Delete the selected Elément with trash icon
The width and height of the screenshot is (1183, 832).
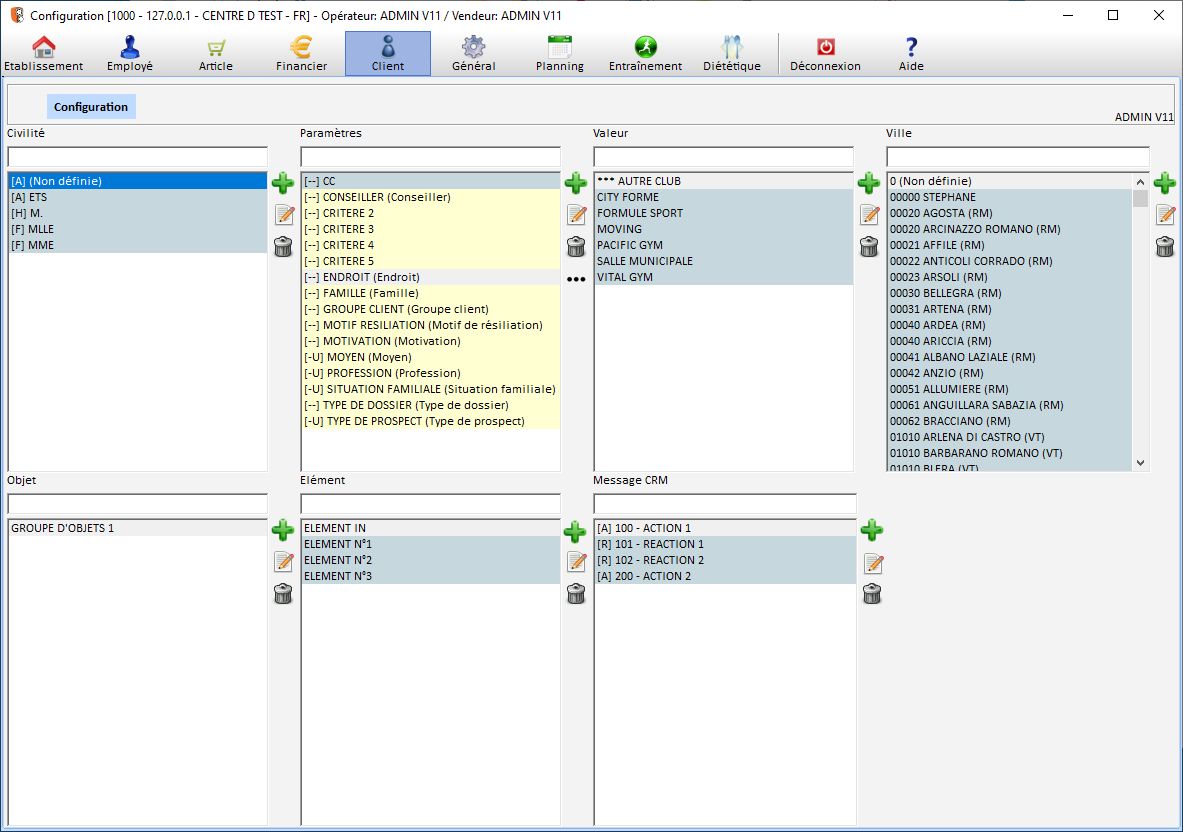[576, 594]
